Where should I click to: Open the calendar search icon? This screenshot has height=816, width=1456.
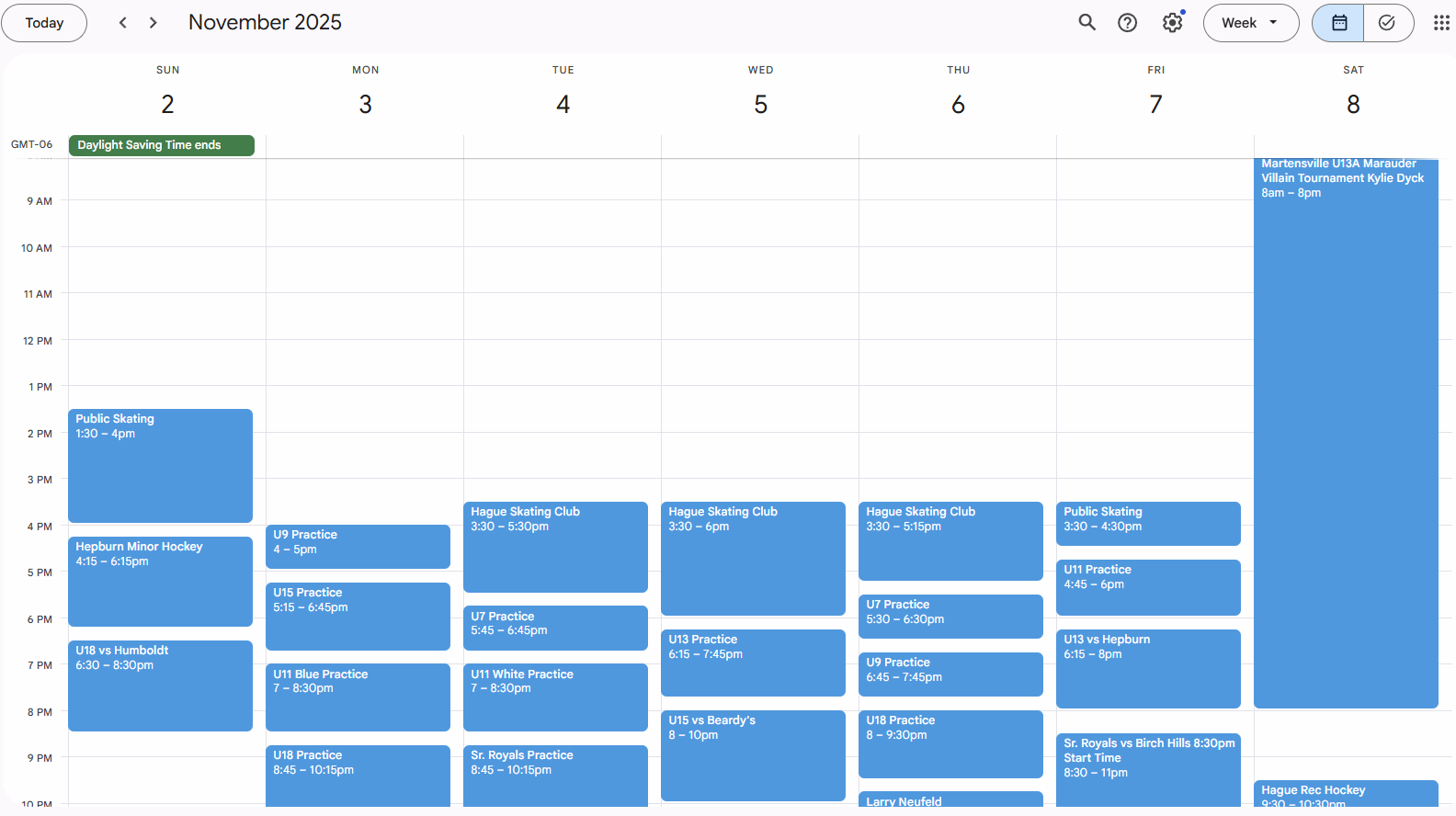coord(1086,23)
